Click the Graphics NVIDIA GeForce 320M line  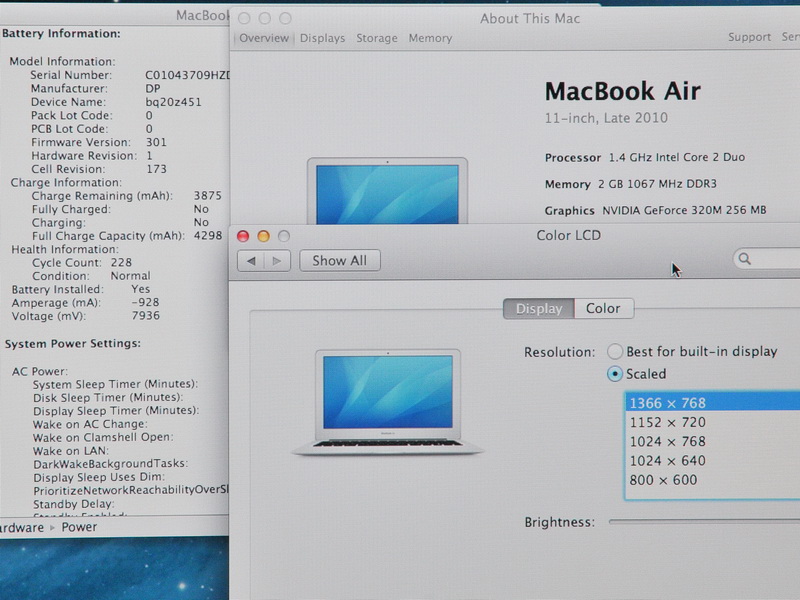click(656, 210)
